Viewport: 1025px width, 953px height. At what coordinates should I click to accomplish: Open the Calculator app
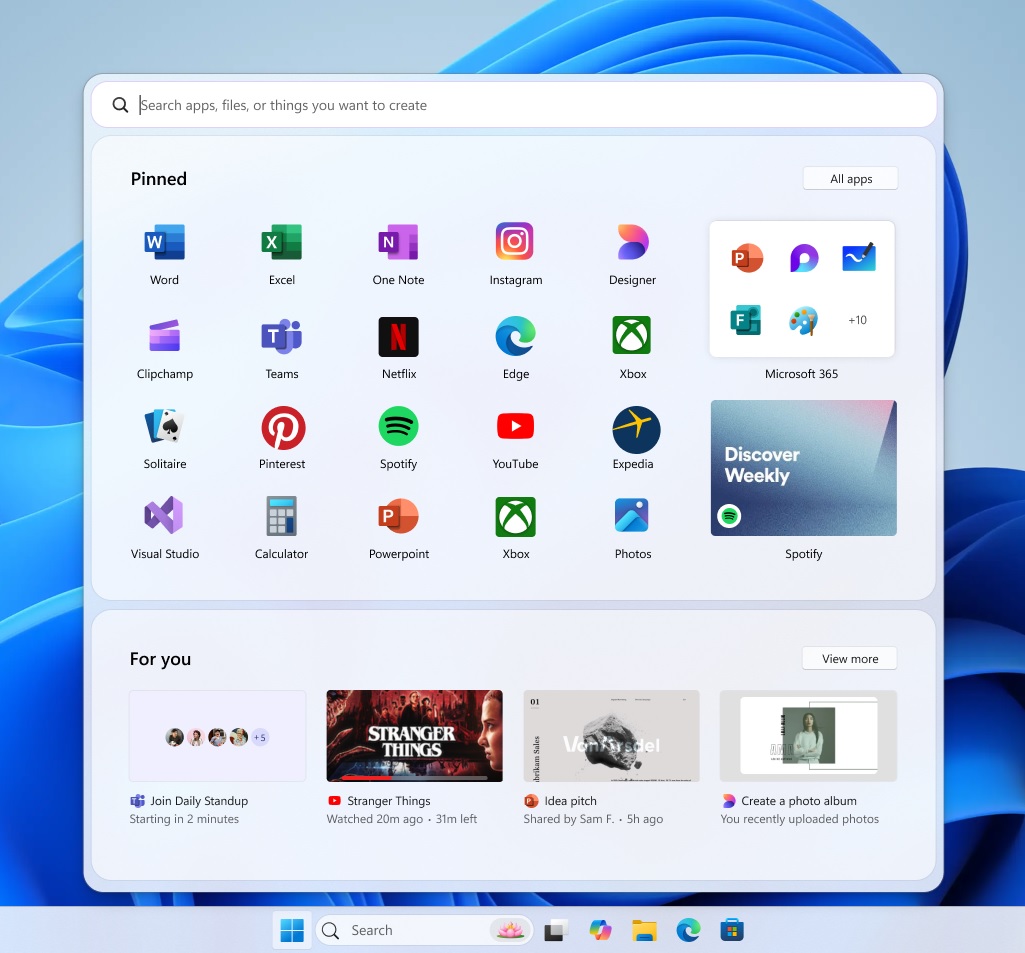281,516
